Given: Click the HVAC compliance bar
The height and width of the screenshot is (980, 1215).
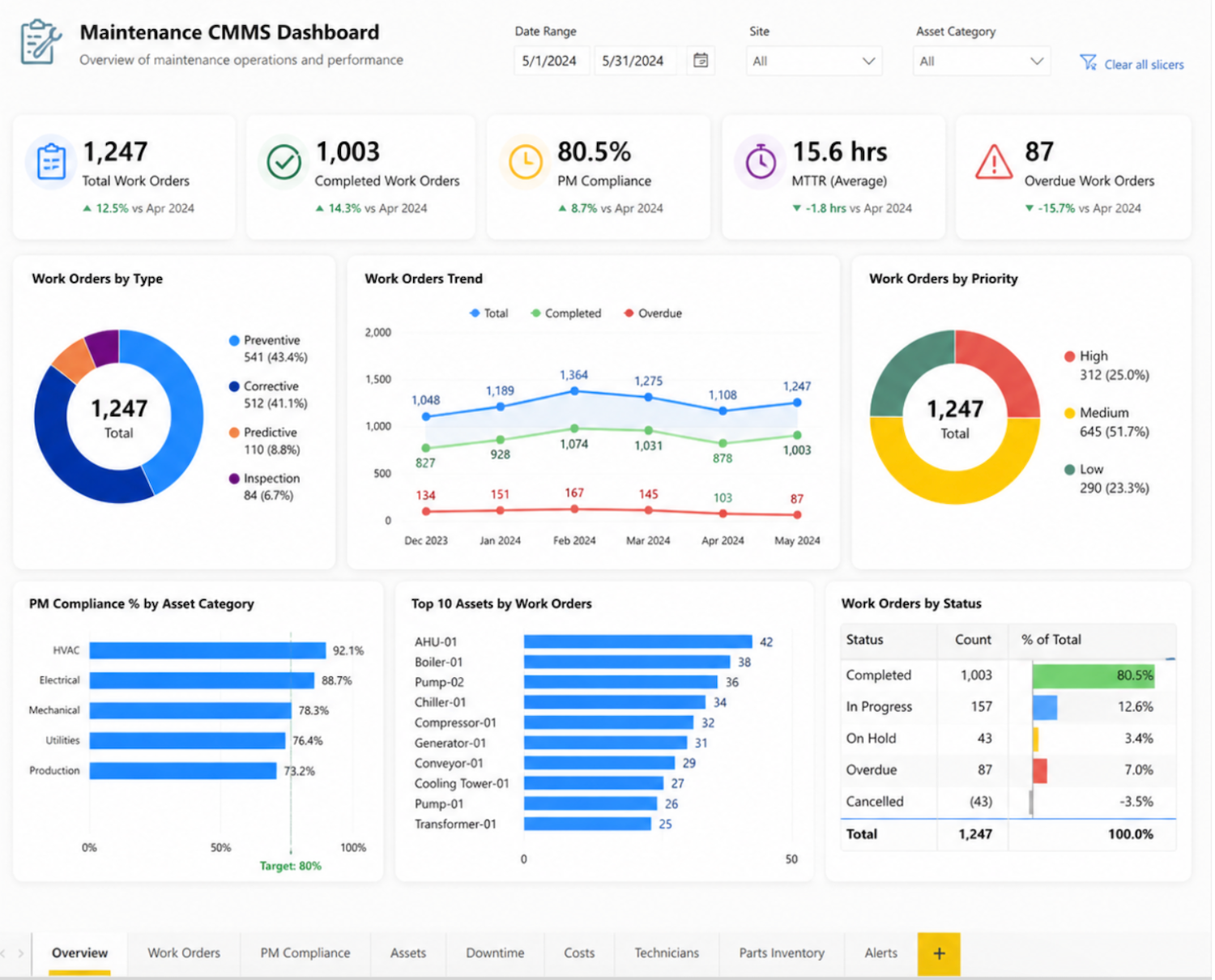Looking at the screenshot, I should (x=207, y=650).
